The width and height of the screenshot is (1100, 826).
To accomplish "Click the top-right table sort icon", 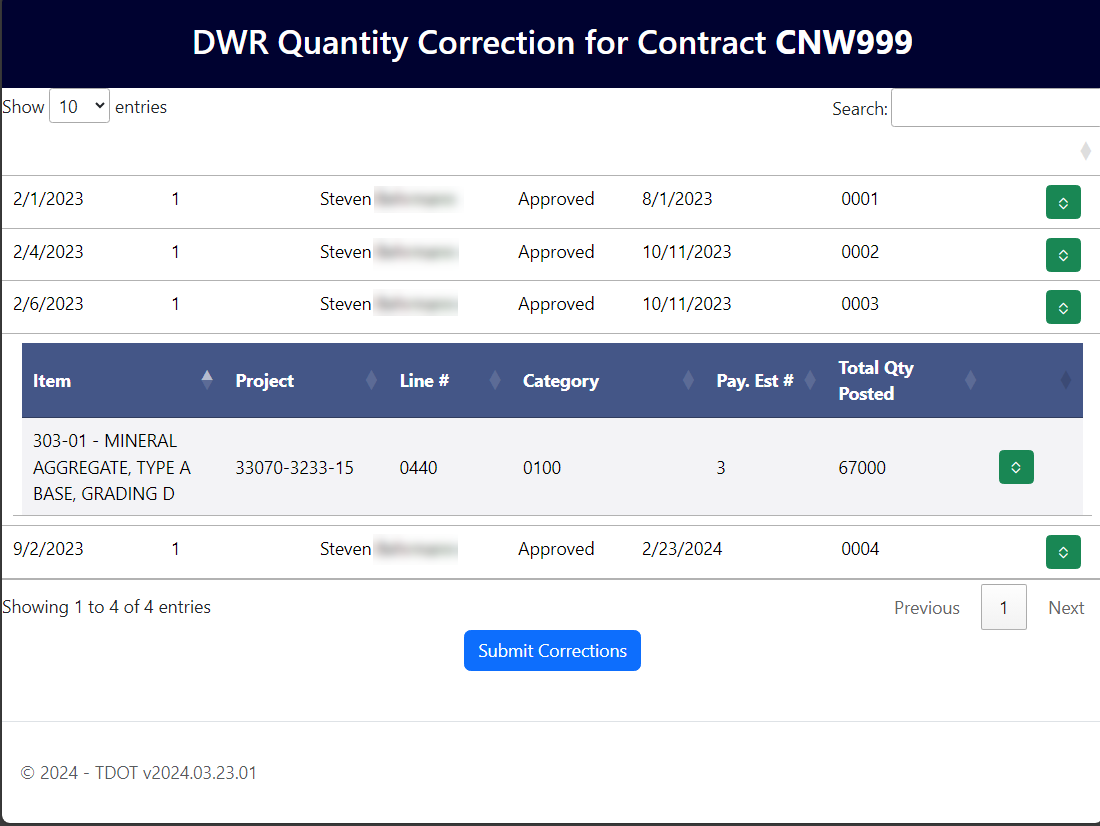I will pyautogui.click(x=1085, y=151).
